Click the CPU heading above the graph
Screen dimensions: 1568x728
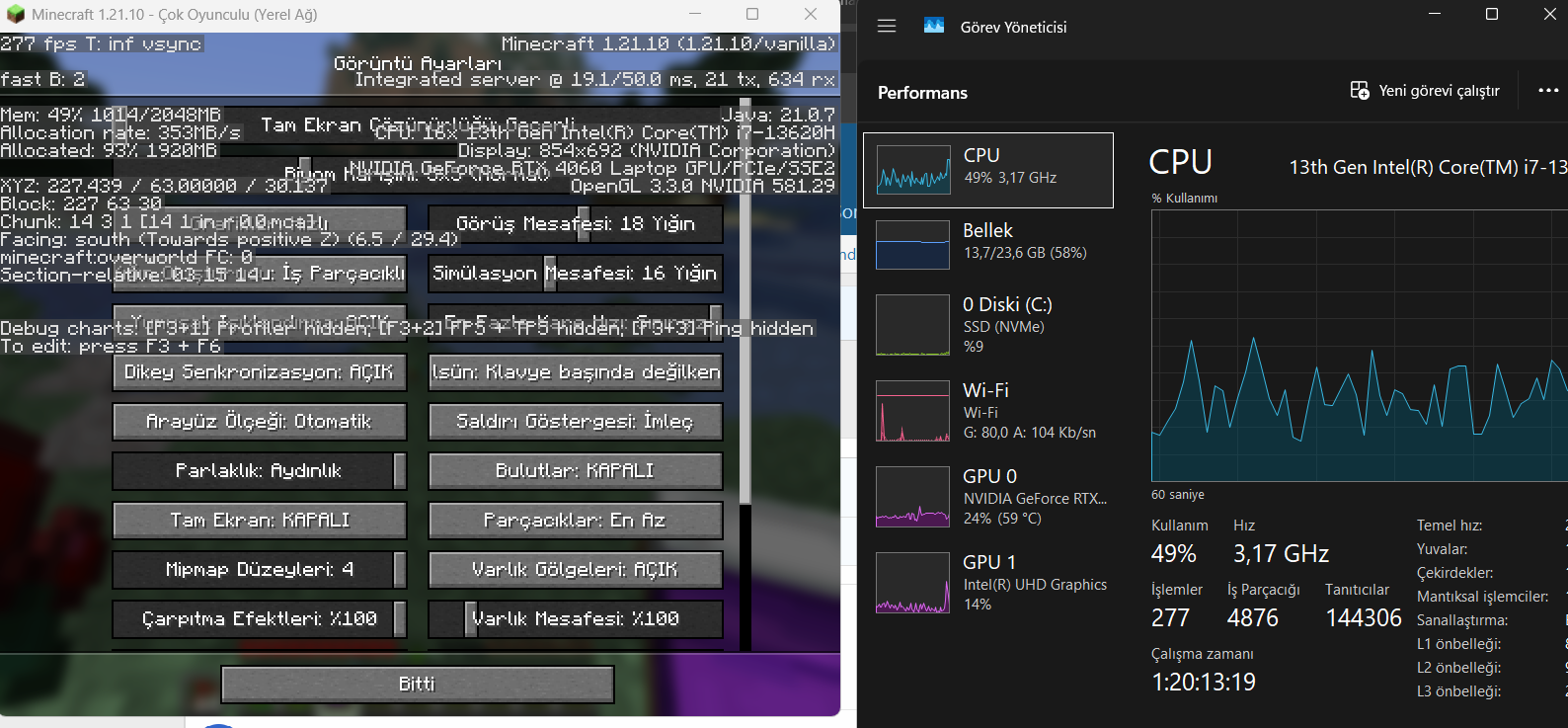(1181, 162)
